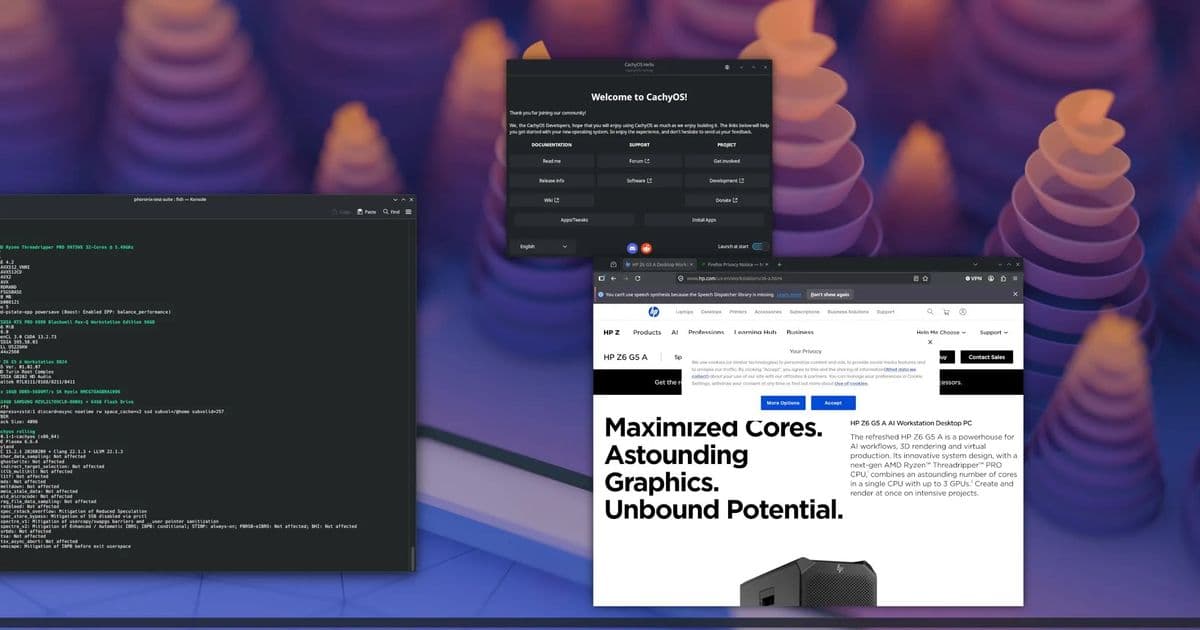The height and width of the screenshot is (630, 1200).
Task: Click the VPN button in Firefox toolbar
Action: tap(974, 278)
